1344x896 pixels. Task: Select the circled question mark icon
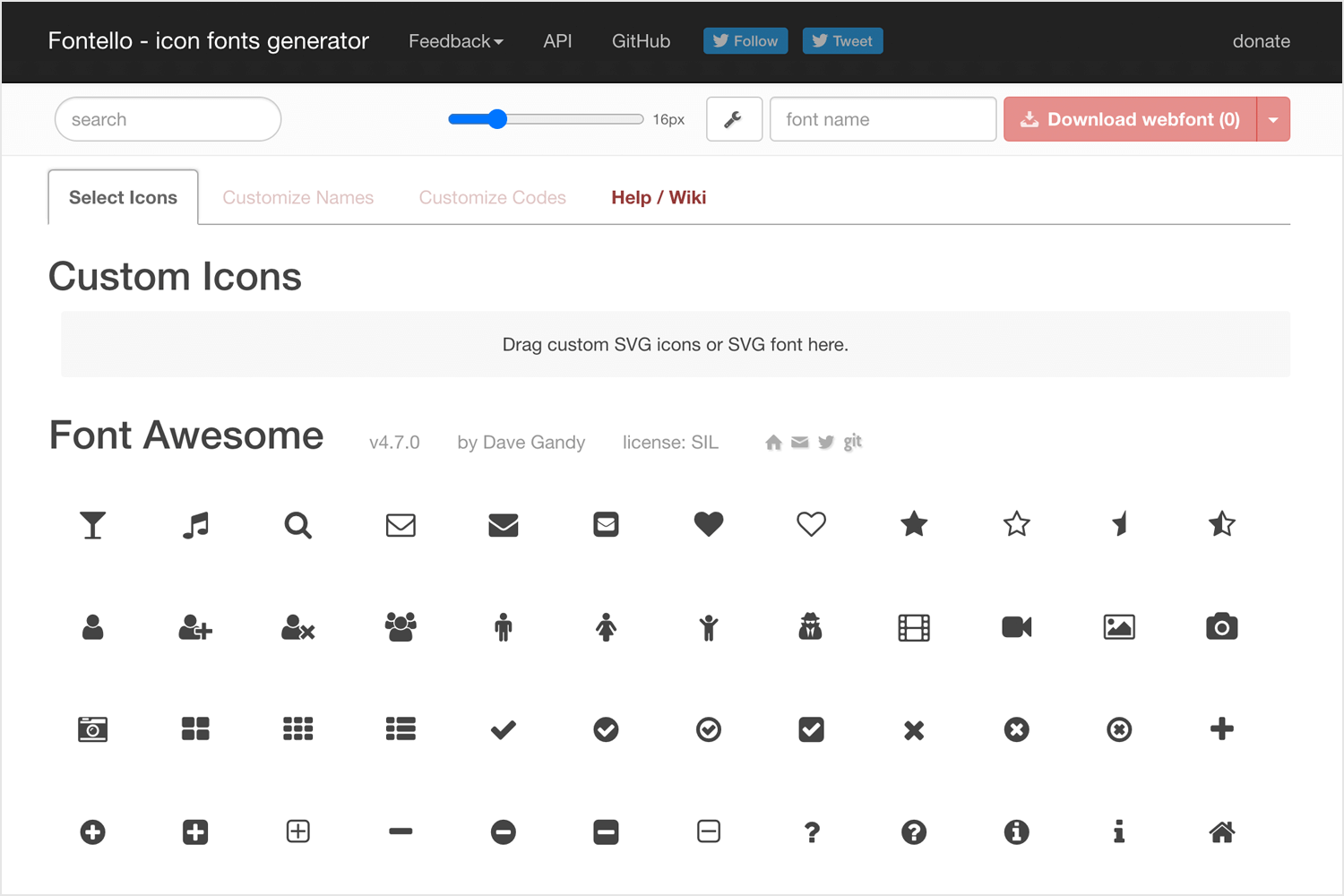[x=914, y=832]
